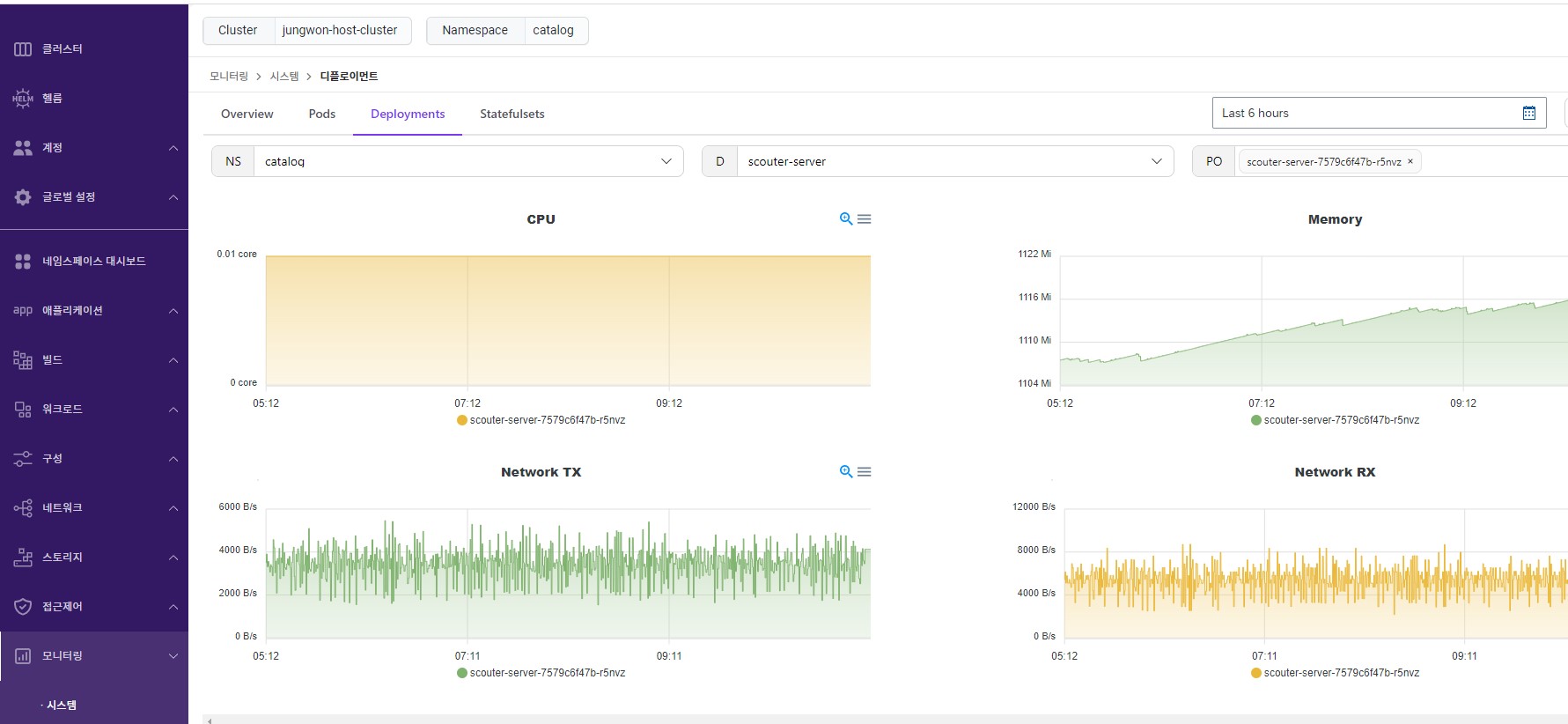Viewport: 1568px width, 724px height.
Task: Click zoom magnifier on CPU chart
Action: tap(846, 218)
